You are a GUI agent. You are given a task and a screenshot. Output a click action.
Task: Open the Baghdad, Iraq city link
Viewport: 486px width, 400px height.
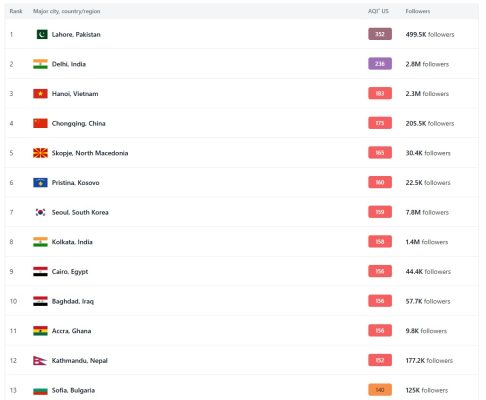point(73,301)
